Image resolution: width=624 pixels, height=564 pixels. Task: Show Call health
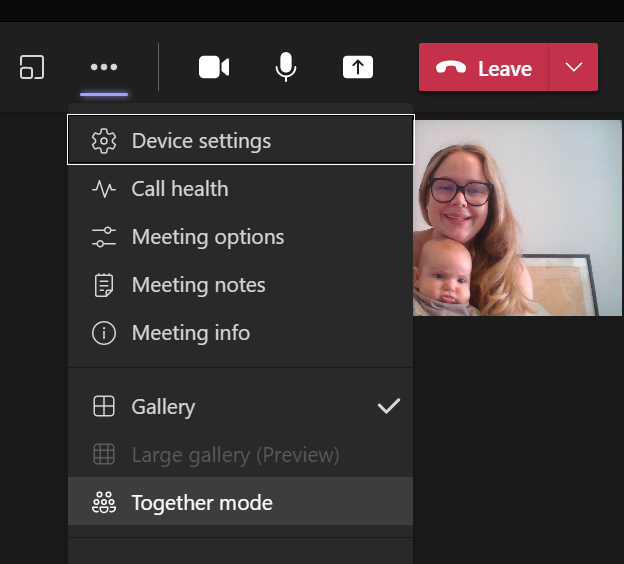point(240,189)
